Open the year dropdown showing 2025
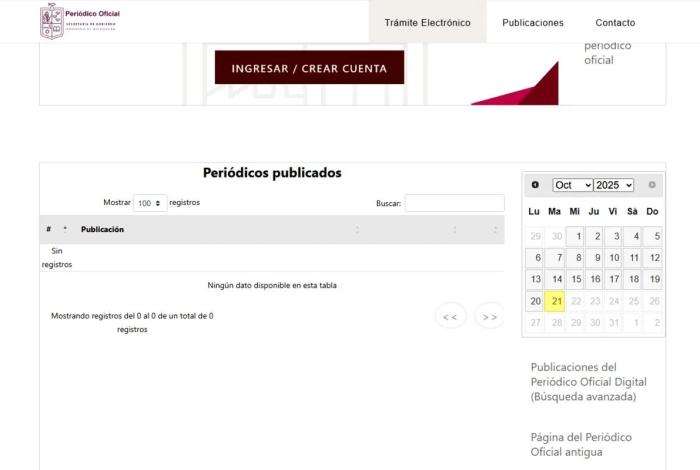This screenshot has height=470, width=700. 613,185
